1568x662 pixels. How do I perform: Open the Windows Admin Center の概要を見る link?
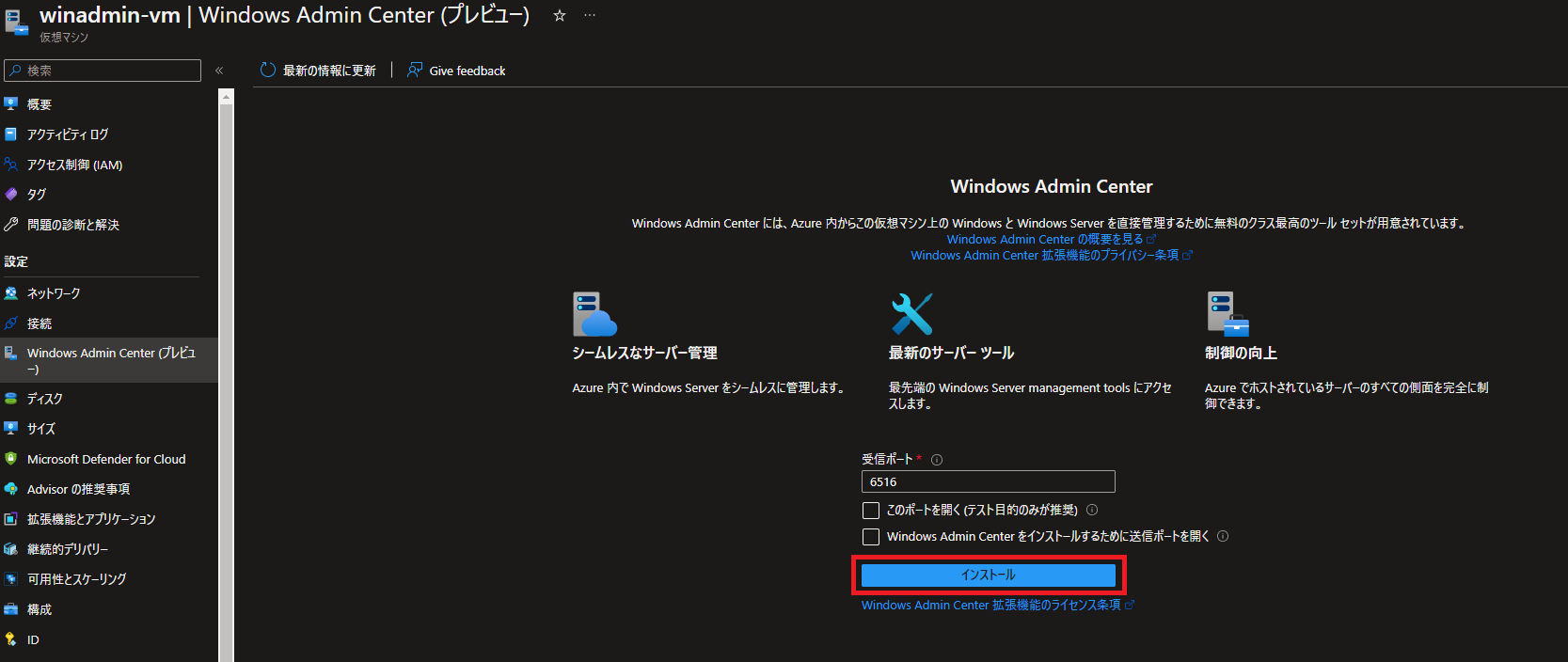pyautogui.click(x=1045, y=239)
